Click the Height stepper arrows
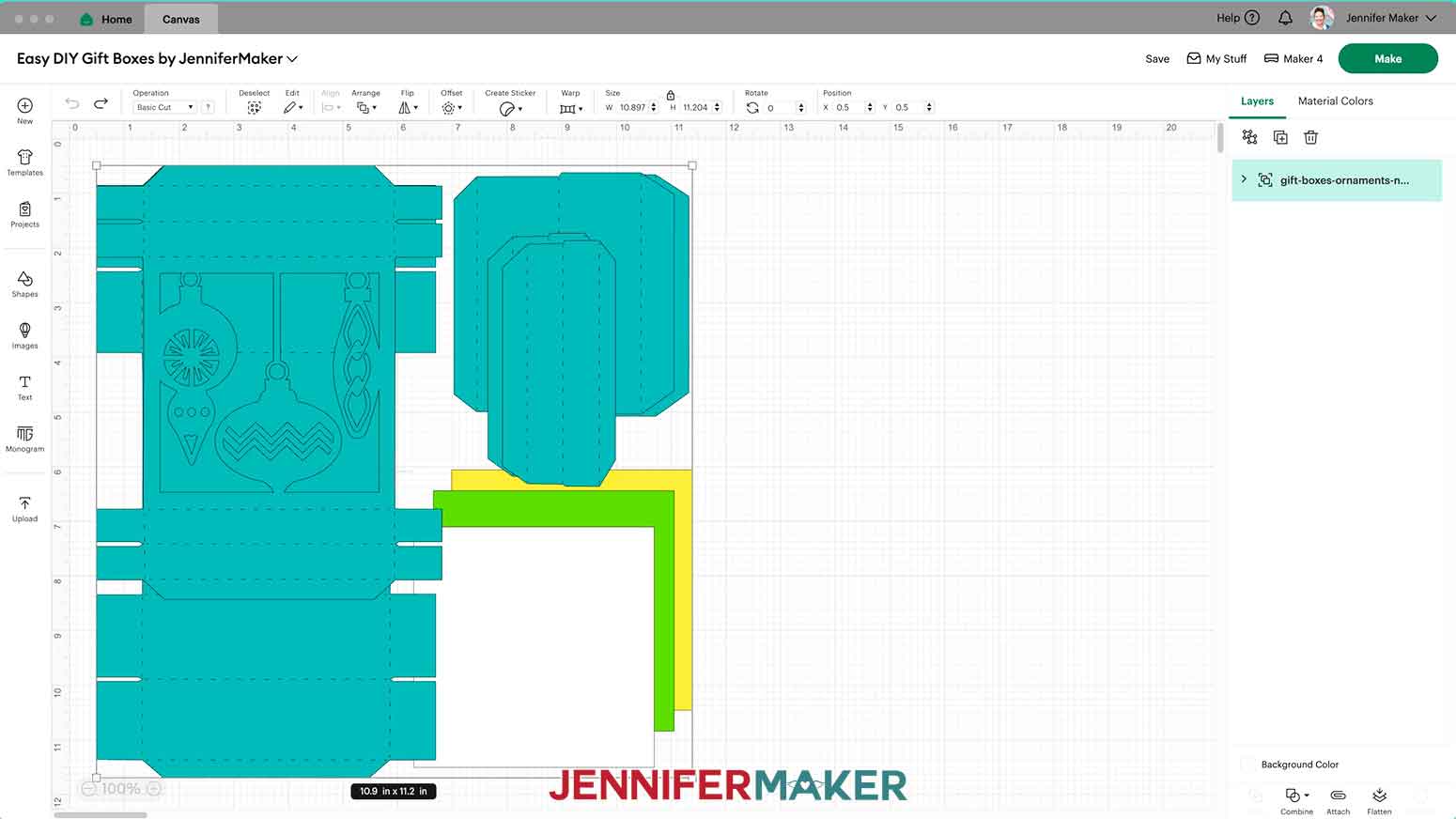 coord(717,107)
